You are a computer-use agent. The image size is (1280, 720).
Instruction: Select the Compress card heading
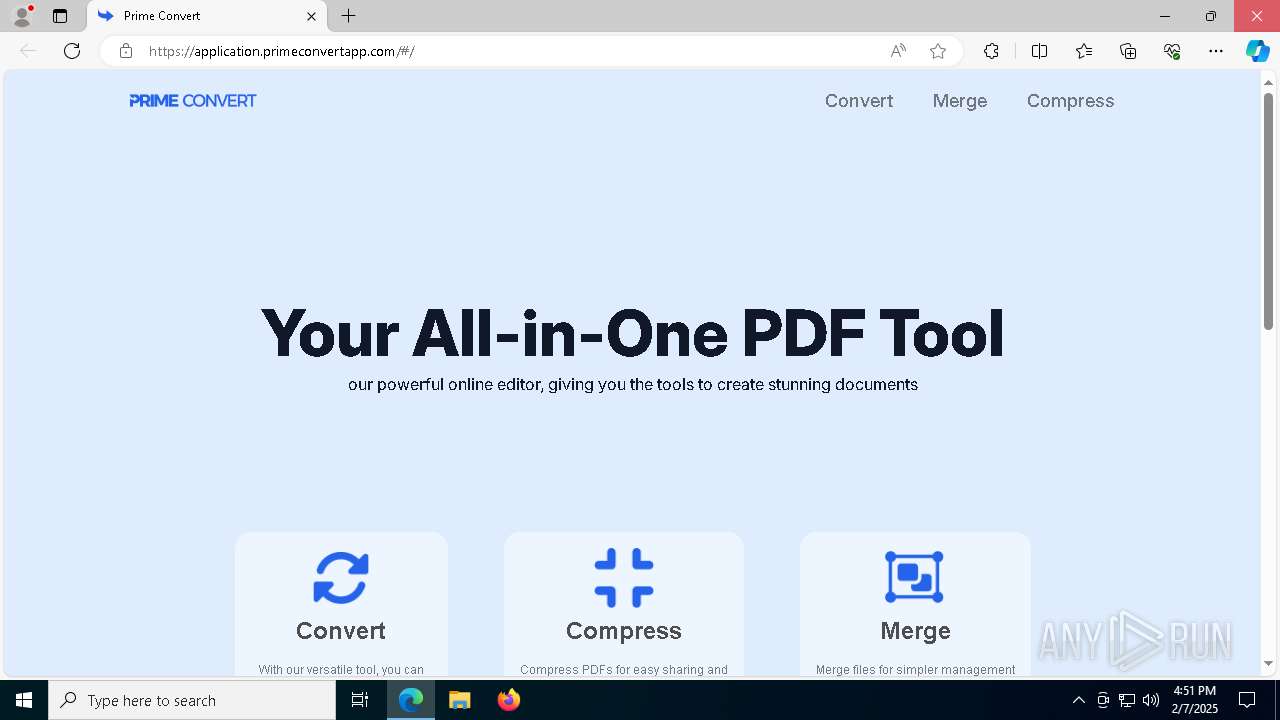pyautogui.click(x=624, y=631)
